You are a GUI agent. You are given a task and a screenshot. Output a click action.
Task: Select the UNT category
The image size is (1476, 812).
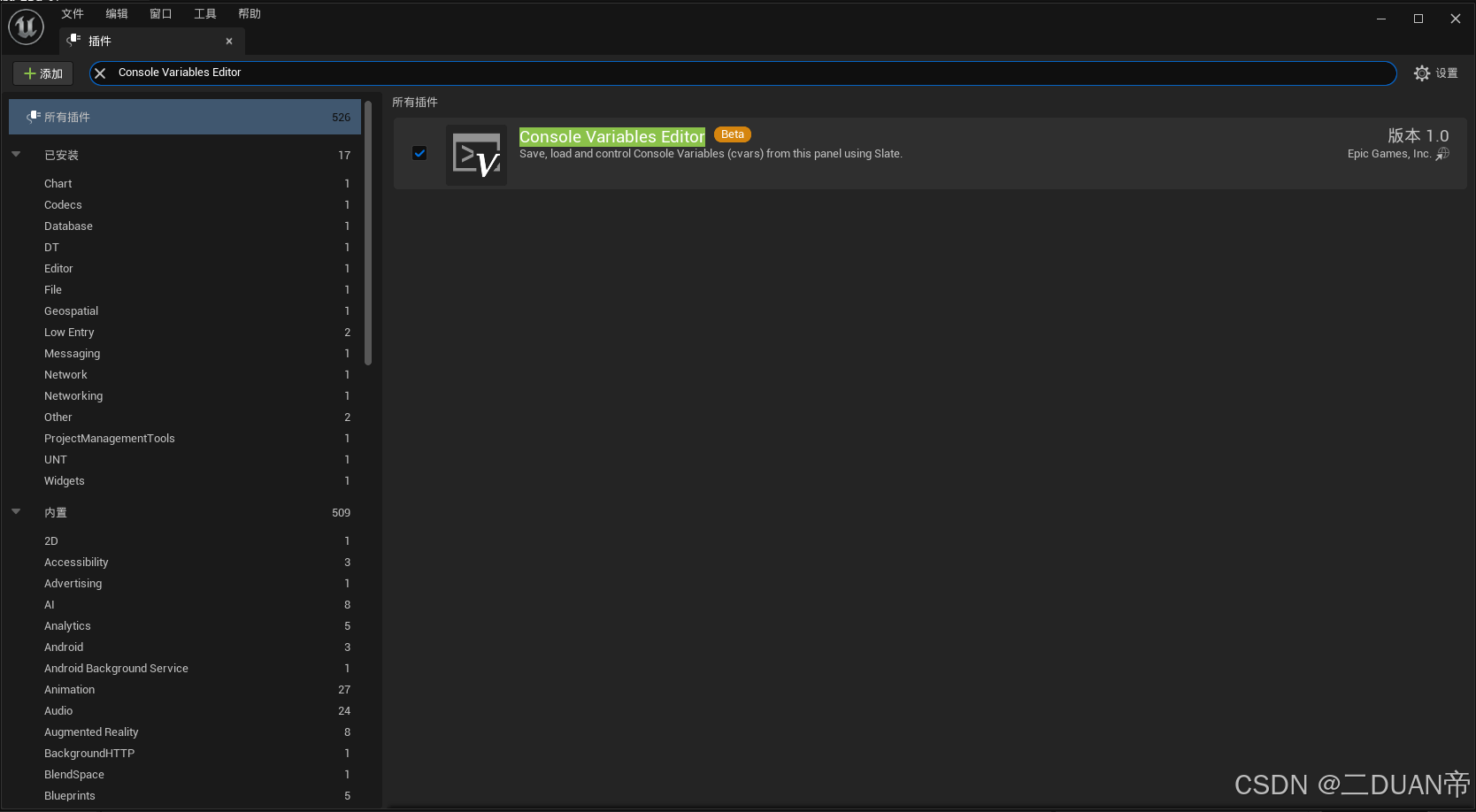point(185,459)
